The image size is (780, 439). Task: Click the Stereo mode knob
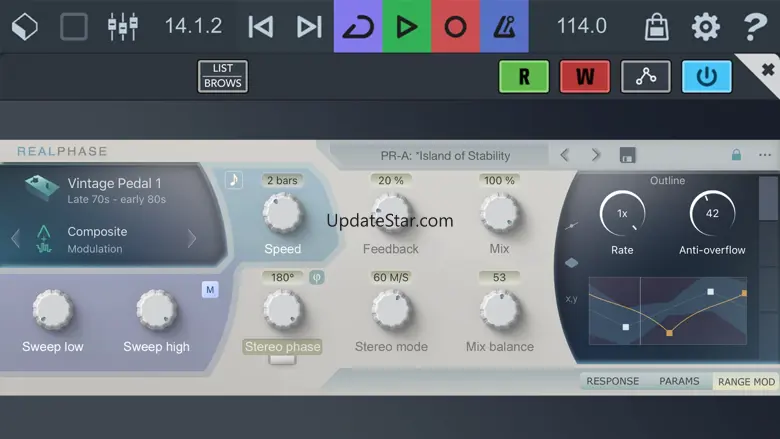[x=391, y=311]
